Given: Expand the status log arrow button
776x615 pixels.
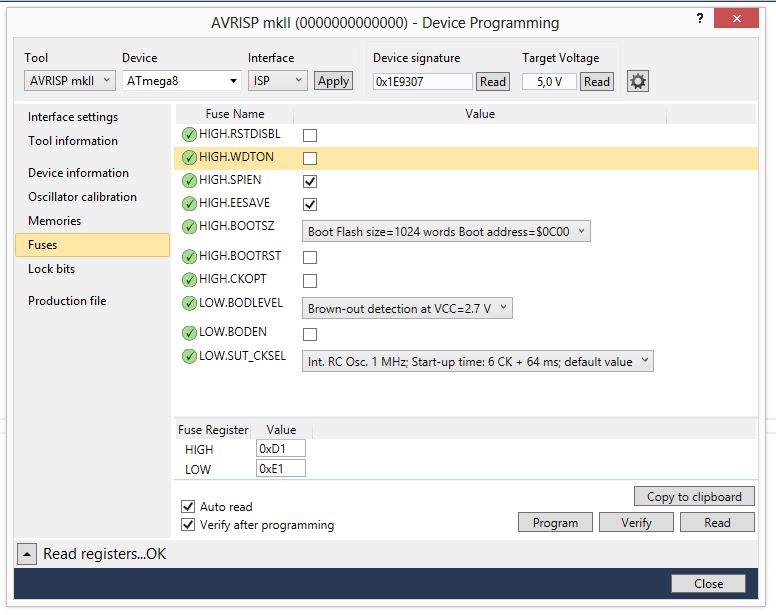Looking at the screenshot, I should coord(27,554).
